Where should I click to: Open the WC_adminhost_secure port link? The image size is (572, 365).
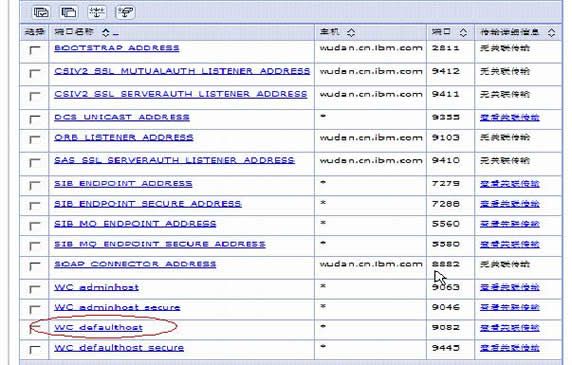click(x=117, y=307)
